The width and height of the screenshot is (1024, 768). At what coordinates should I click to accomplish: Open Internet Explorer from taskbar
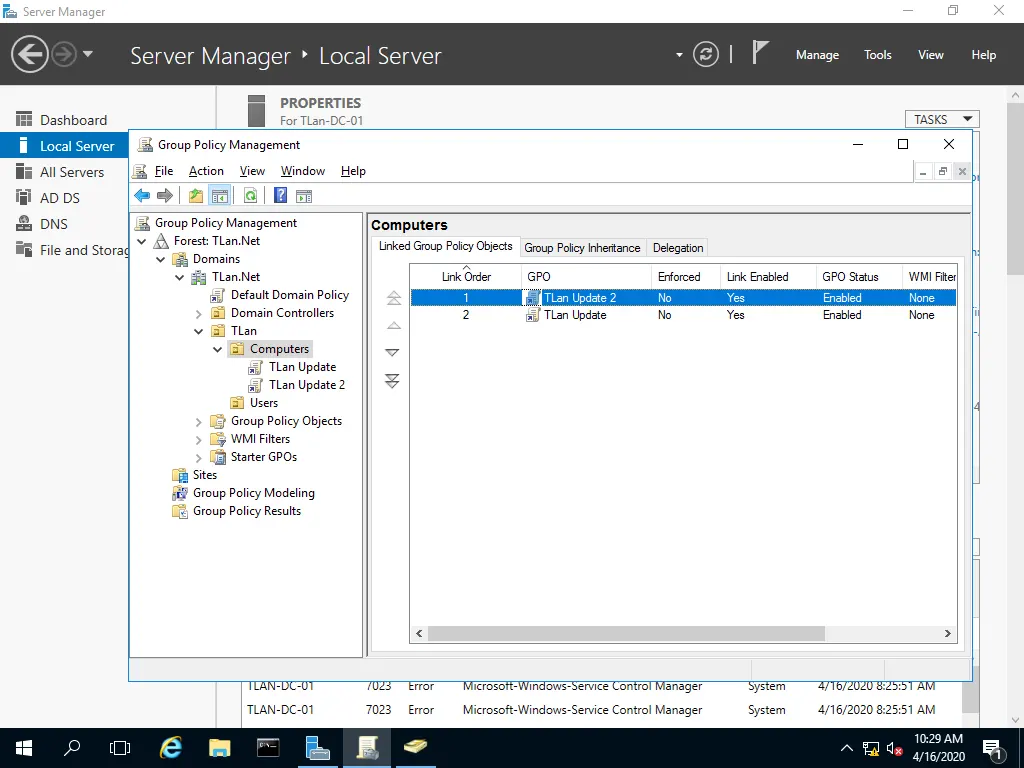pyautogui.click(x=170, y=748)
